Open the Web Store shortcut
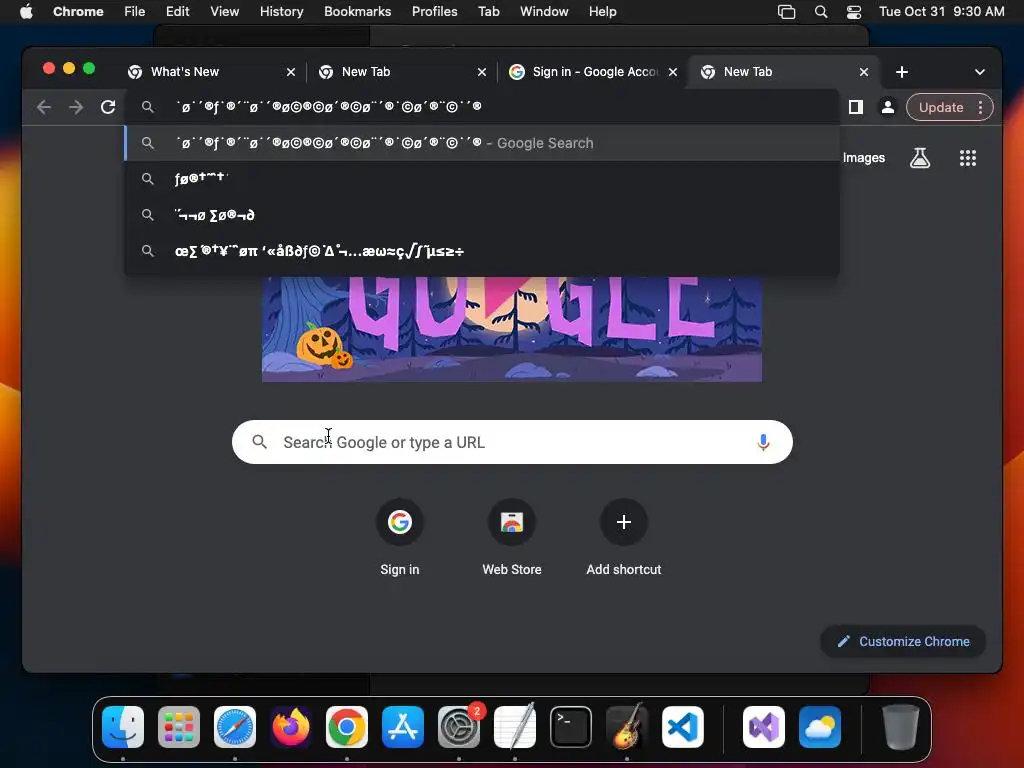 point(512,537)
